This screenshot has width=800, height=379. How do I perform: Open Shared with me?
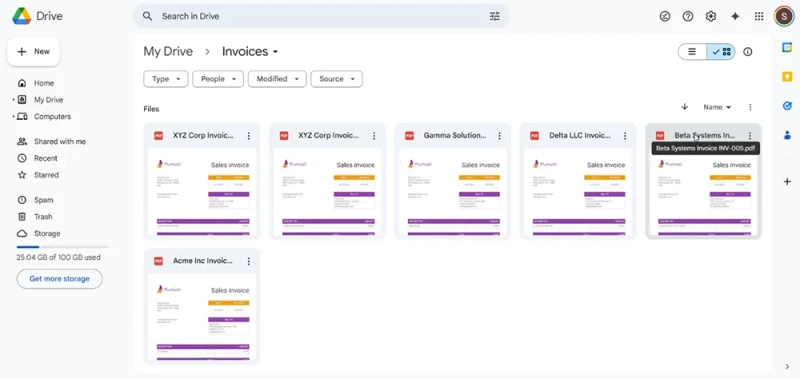[60, 142]
